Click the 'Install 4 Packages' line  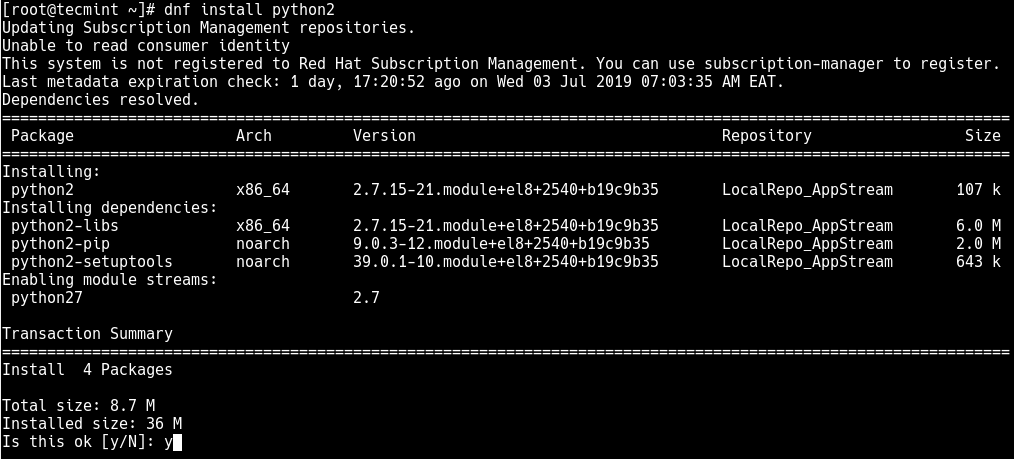coord(87,370)
